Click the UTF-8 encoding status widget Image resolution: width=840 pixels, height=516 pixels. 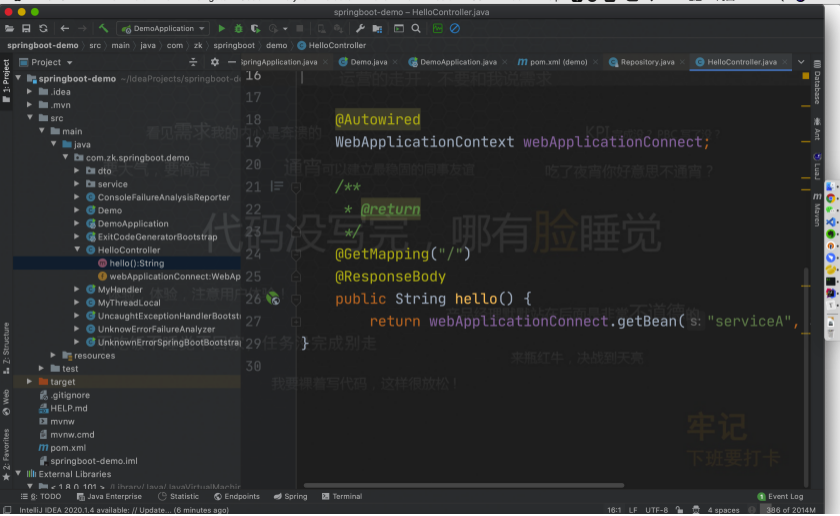[656, 510]
